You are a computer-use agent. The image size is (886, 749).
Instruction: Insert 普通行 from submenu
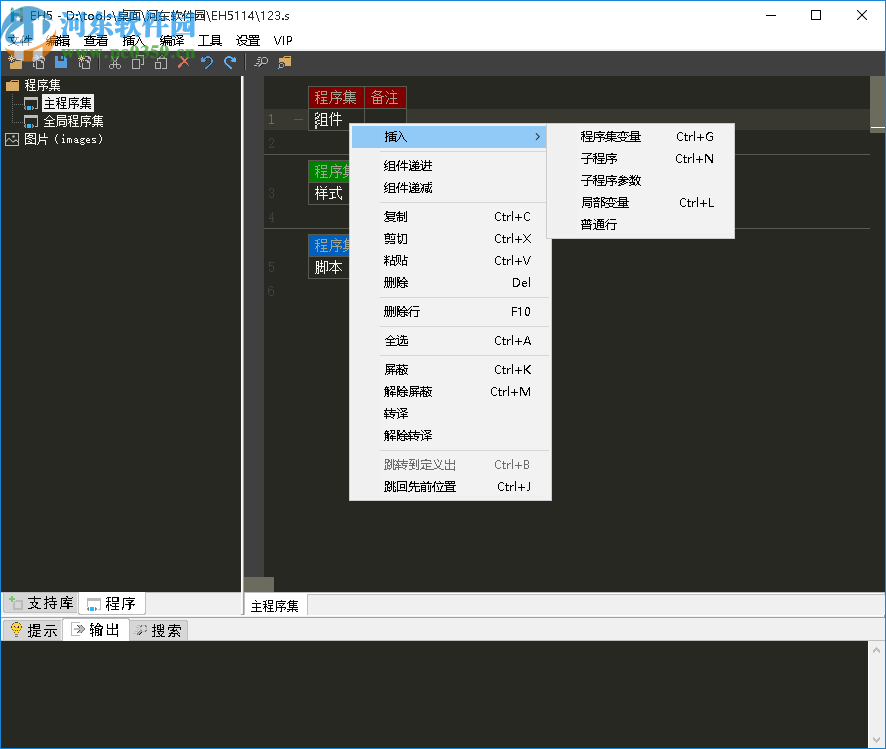coord(641,225)
